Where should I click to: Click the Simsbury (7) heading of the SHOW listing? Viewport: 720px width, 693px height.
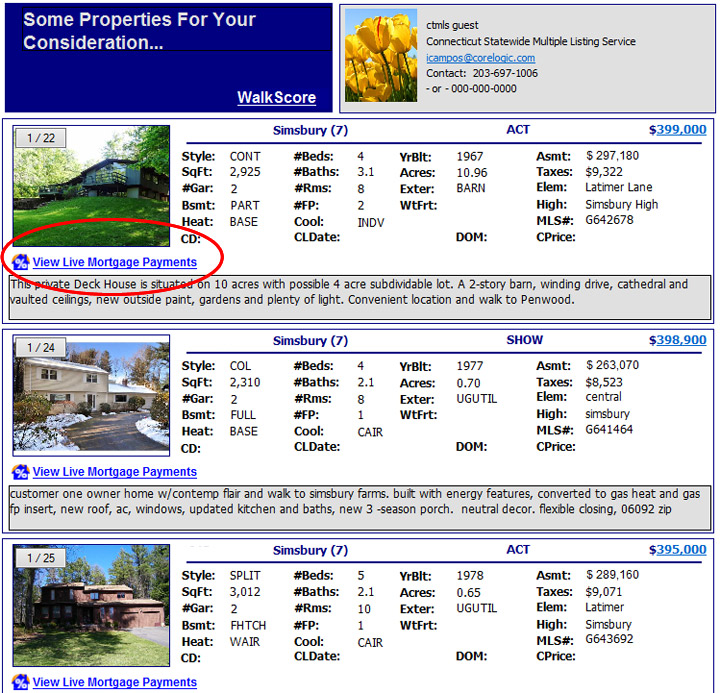coord(310,340)
